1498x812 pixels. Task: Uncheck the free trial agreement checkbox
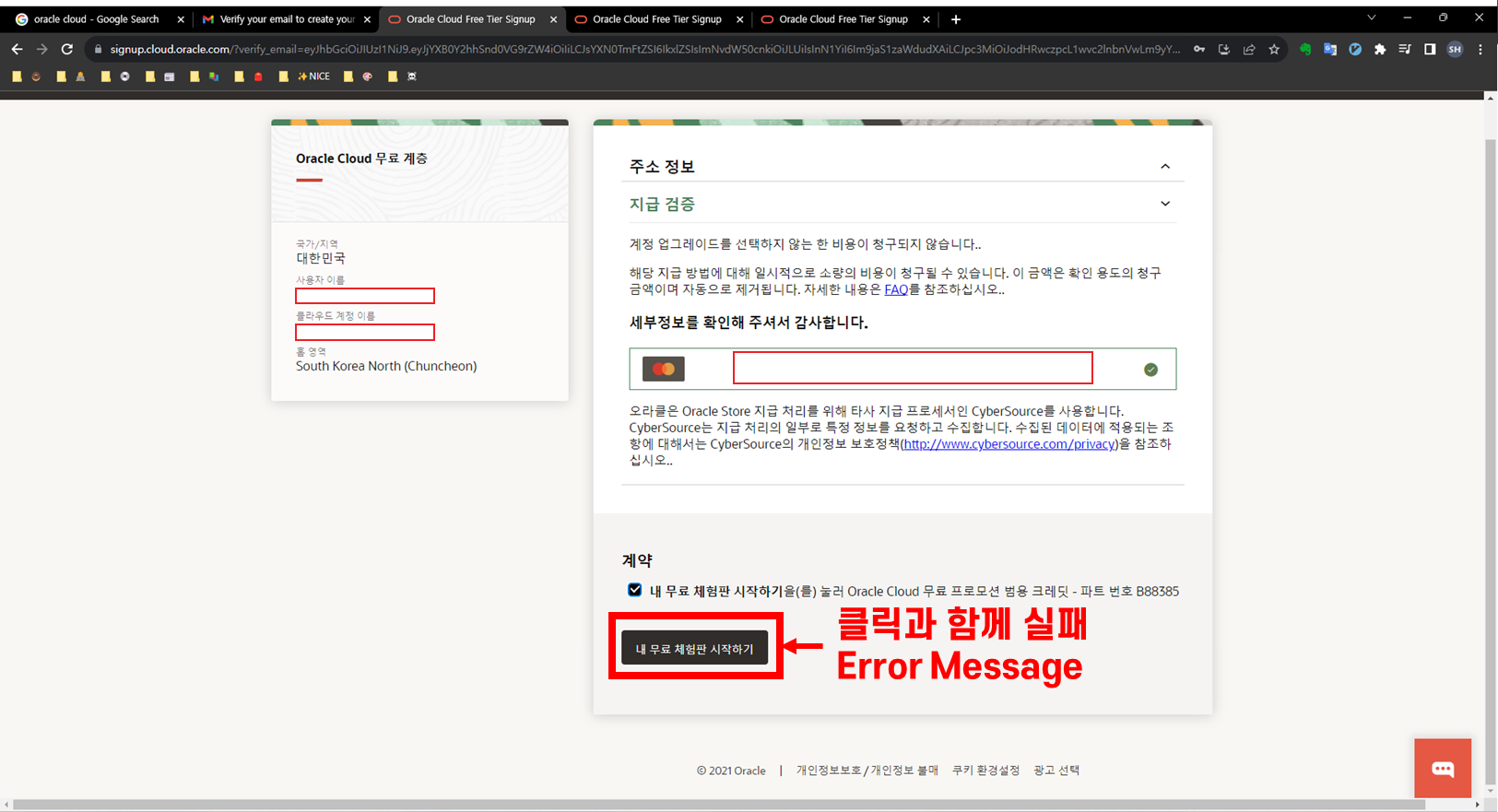[635, 590]
